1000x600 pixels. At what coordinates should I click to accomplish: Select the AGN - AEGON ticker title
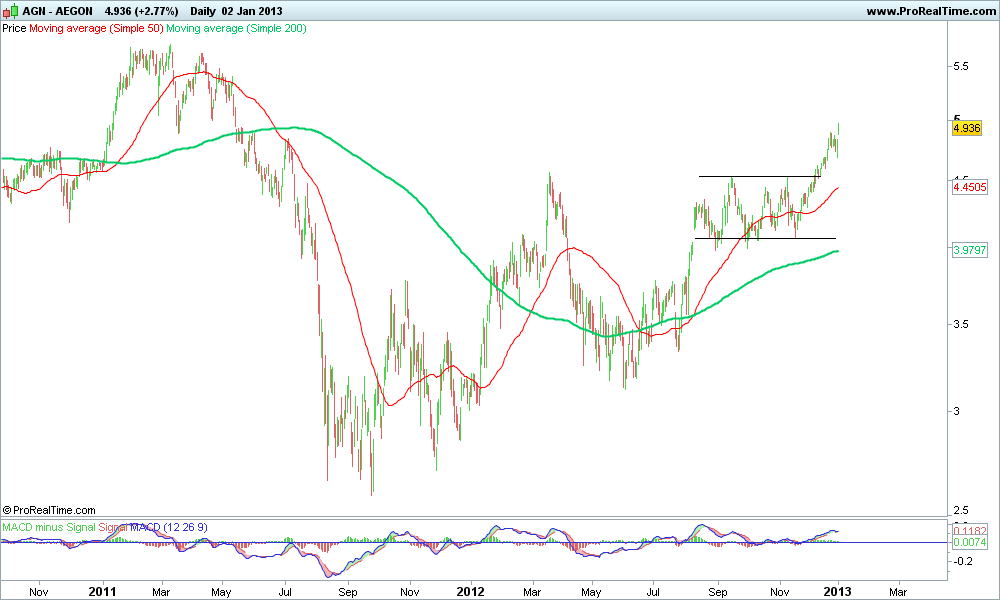[57, 11]
